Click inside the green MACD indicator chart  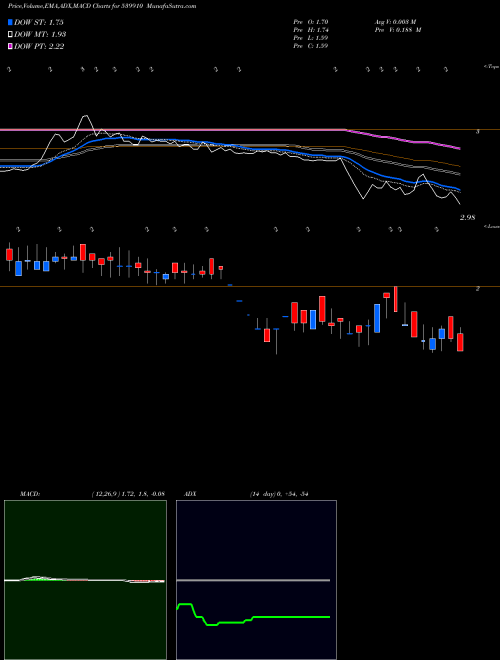pyautogui.click(x=85, y=580)
